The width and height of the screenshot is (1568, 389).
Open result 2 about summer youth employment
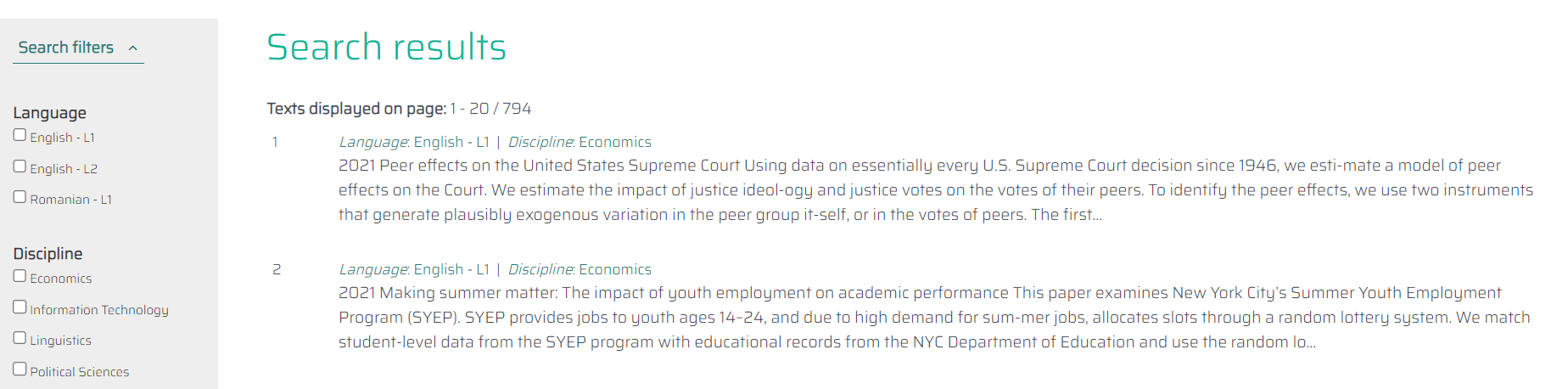[934, 317]
